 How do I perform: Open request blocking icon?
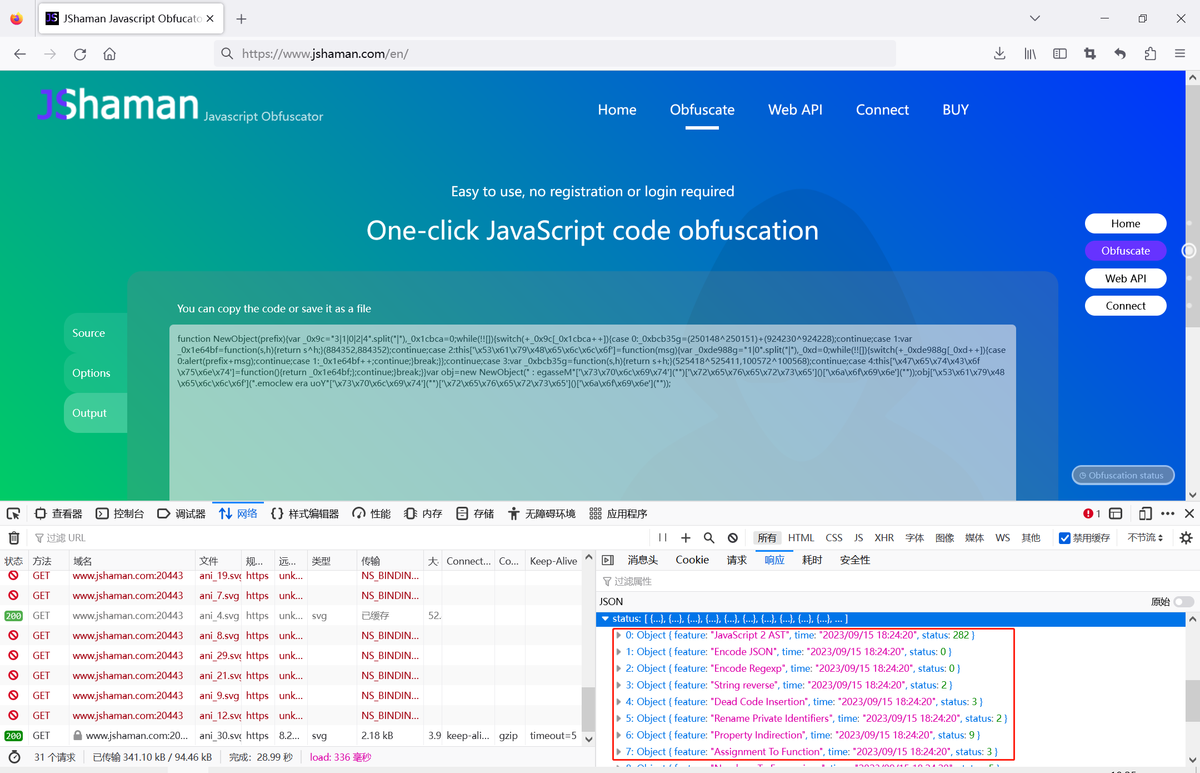point(732,538)
